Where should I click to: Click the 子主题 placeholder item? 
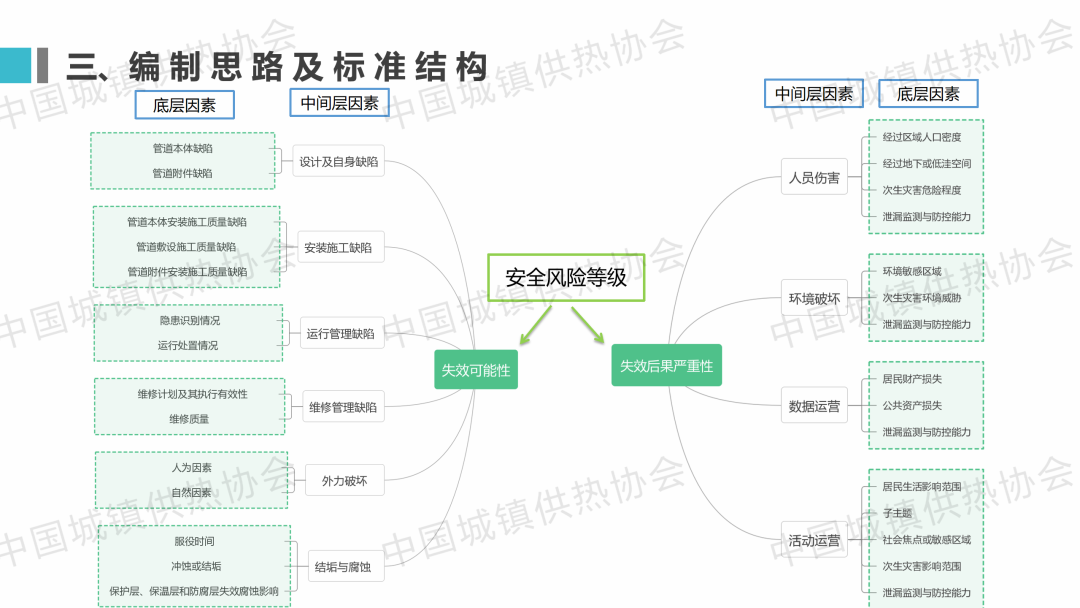pyautogui.click(x=897, y=513)
